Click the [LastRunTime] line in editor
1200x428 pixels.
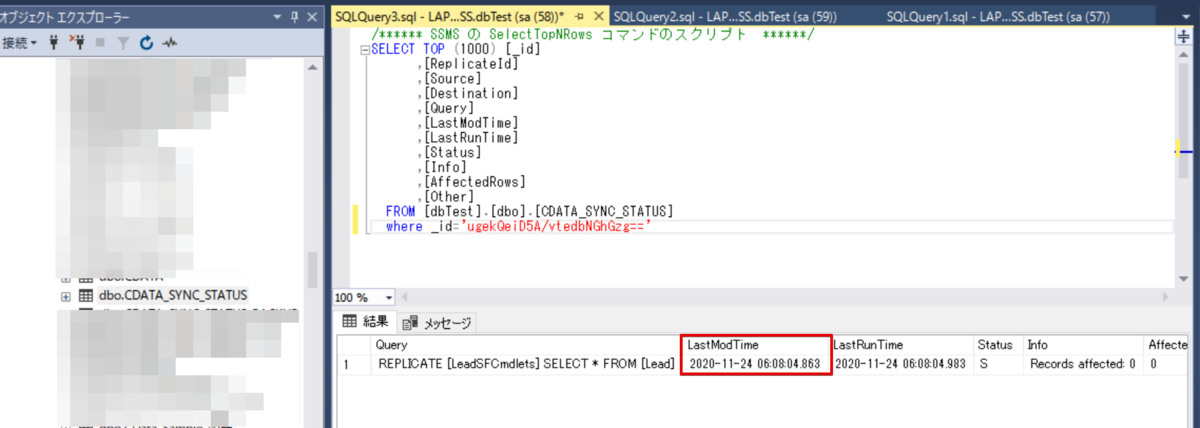tap(470, 138)
